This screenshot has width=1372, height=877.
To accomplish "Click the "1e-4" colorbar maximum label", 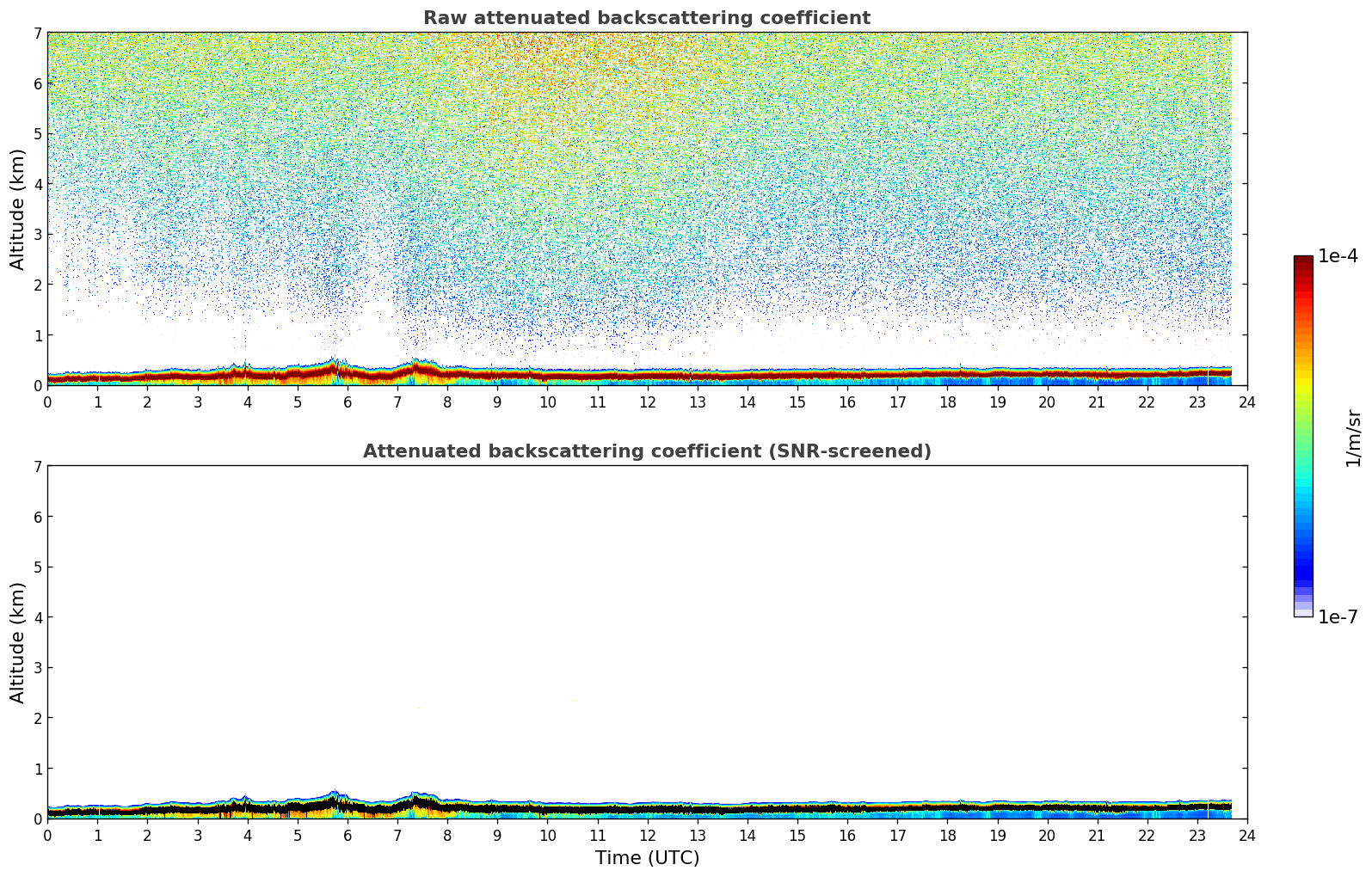I will 1338,256.
